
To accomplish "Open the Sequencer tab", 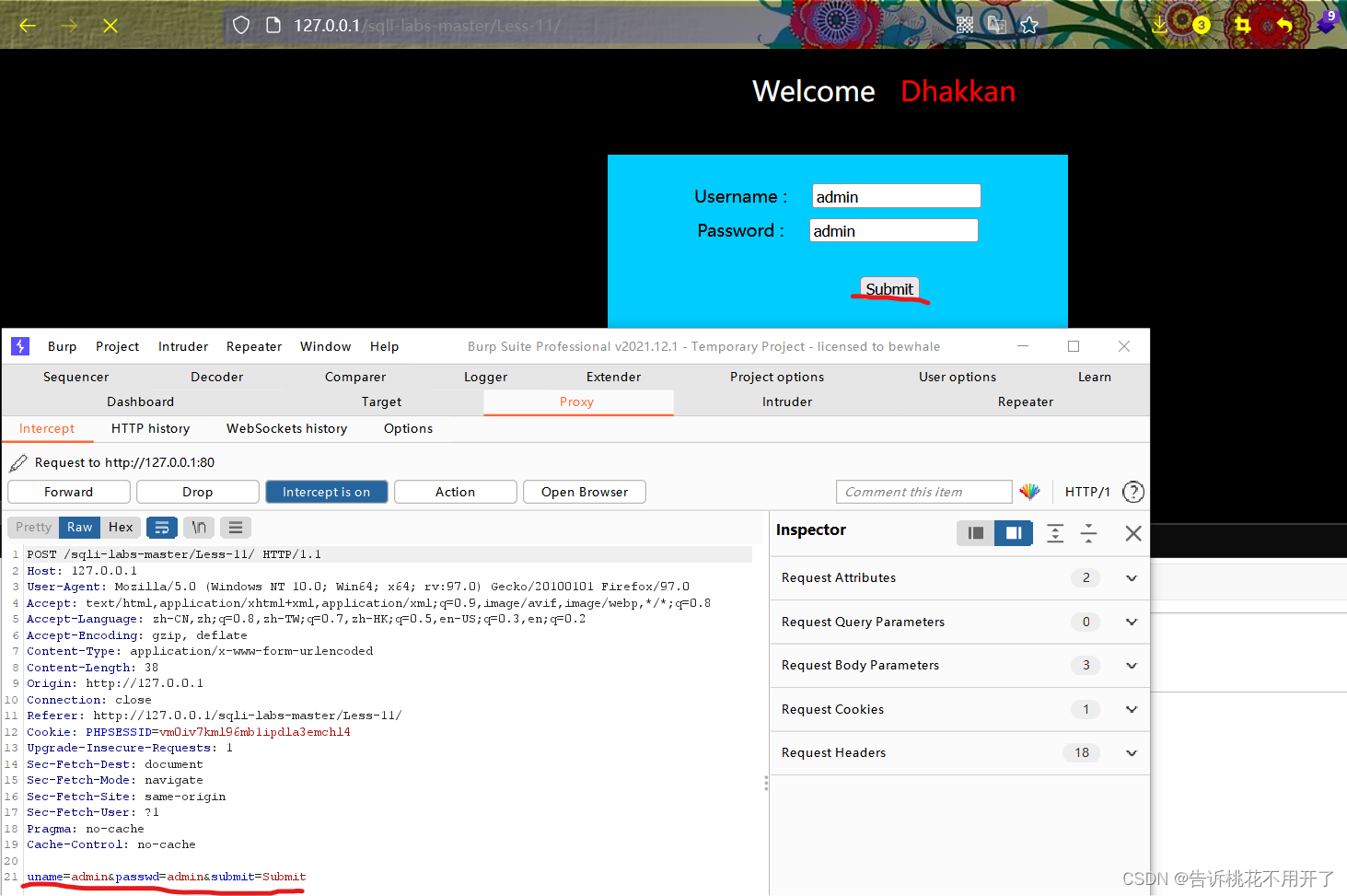I will 76,377.
